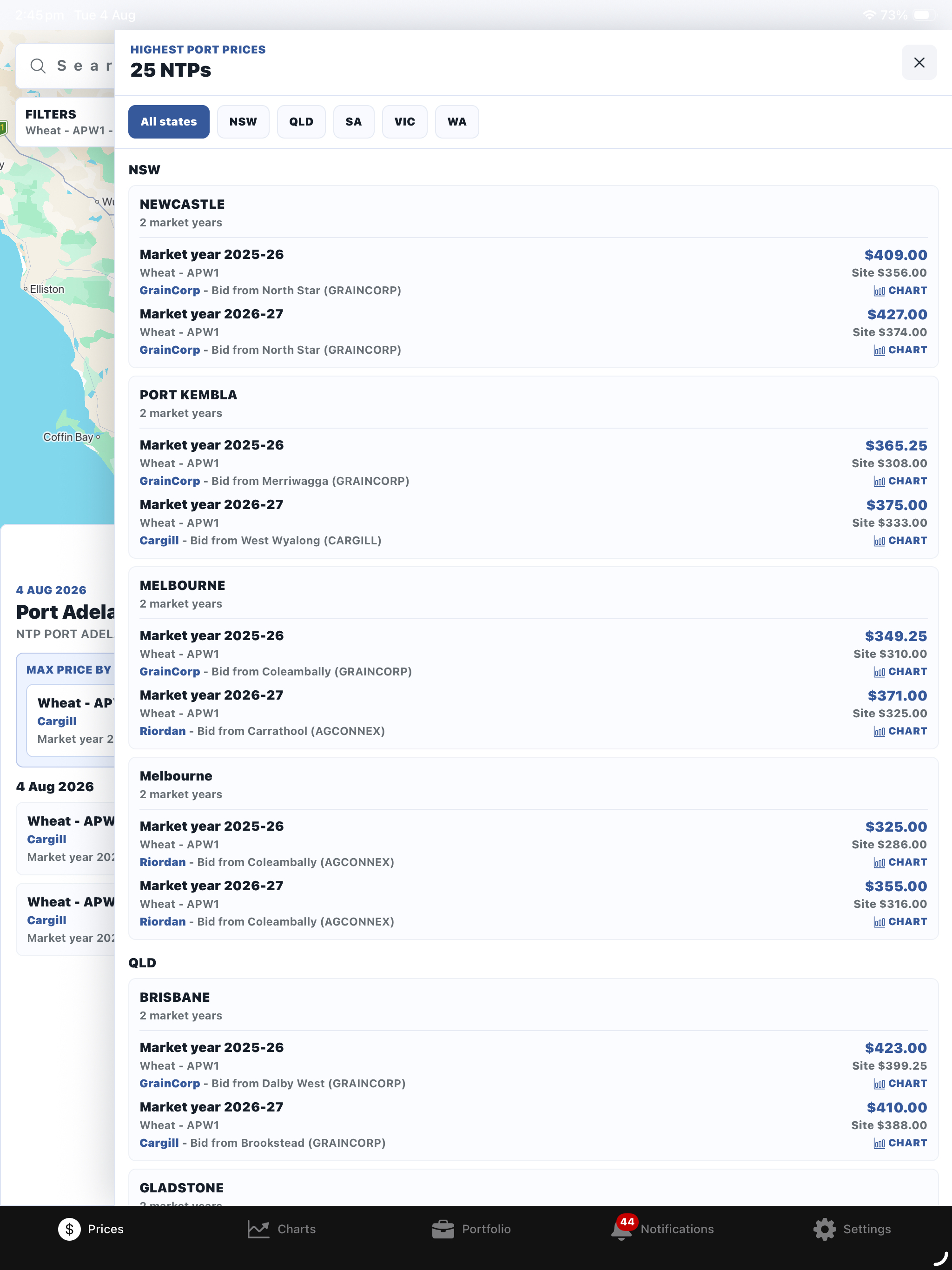Tap the search magnifier icon

tap(38, 66)
